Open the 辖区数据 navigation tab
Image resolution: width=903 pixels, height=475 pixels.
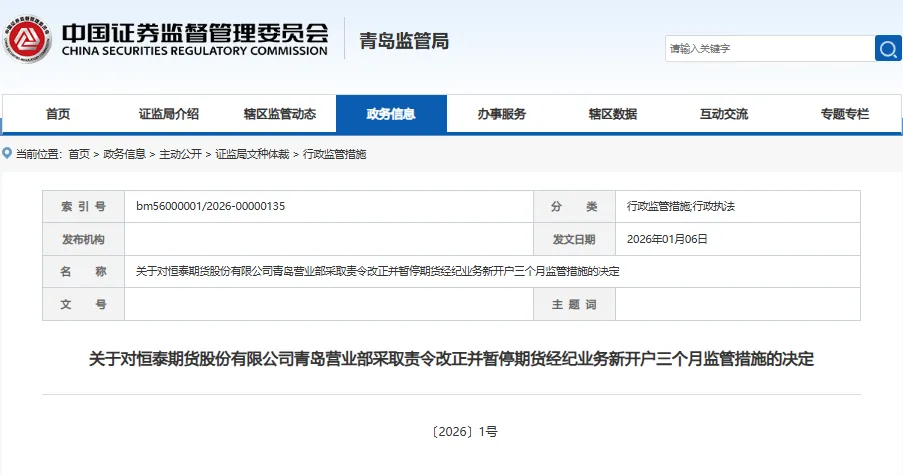613,114
